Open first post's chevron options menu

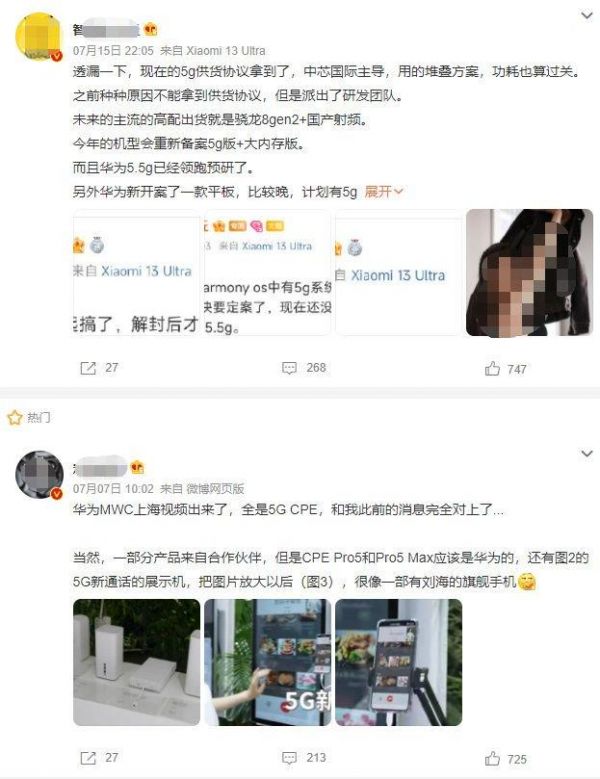tap(587, 15)
